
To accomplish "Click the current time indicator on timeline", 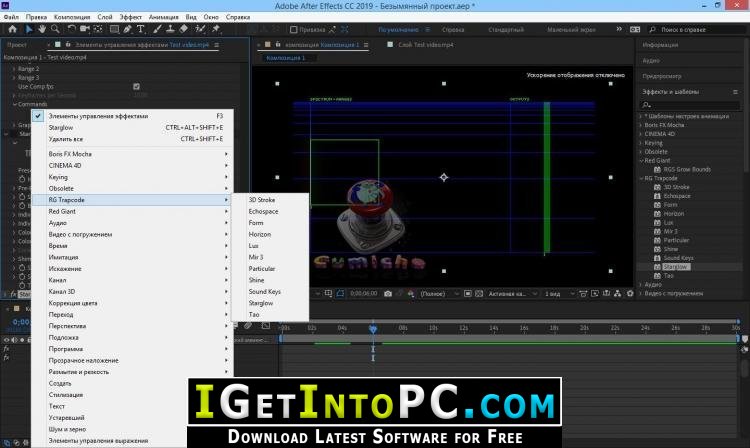I will click(373, 328).
